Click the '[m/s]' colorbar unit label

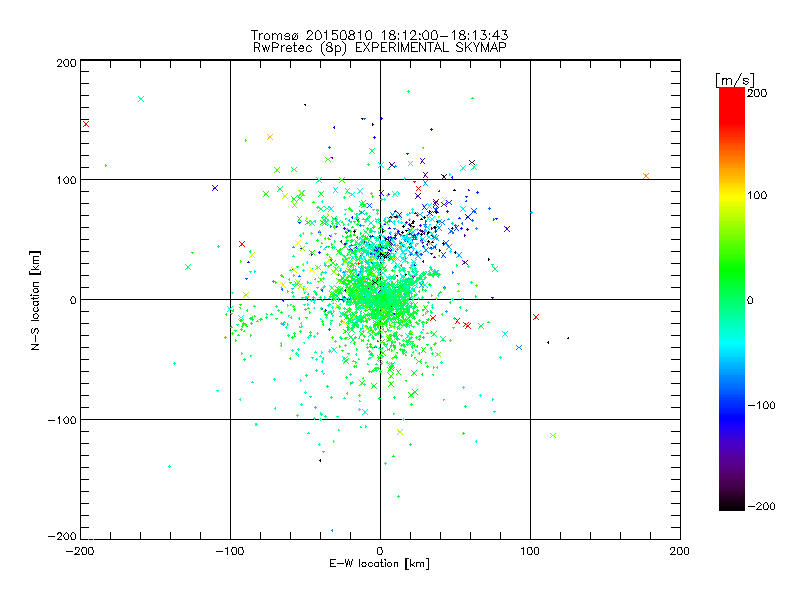(734, 80)
